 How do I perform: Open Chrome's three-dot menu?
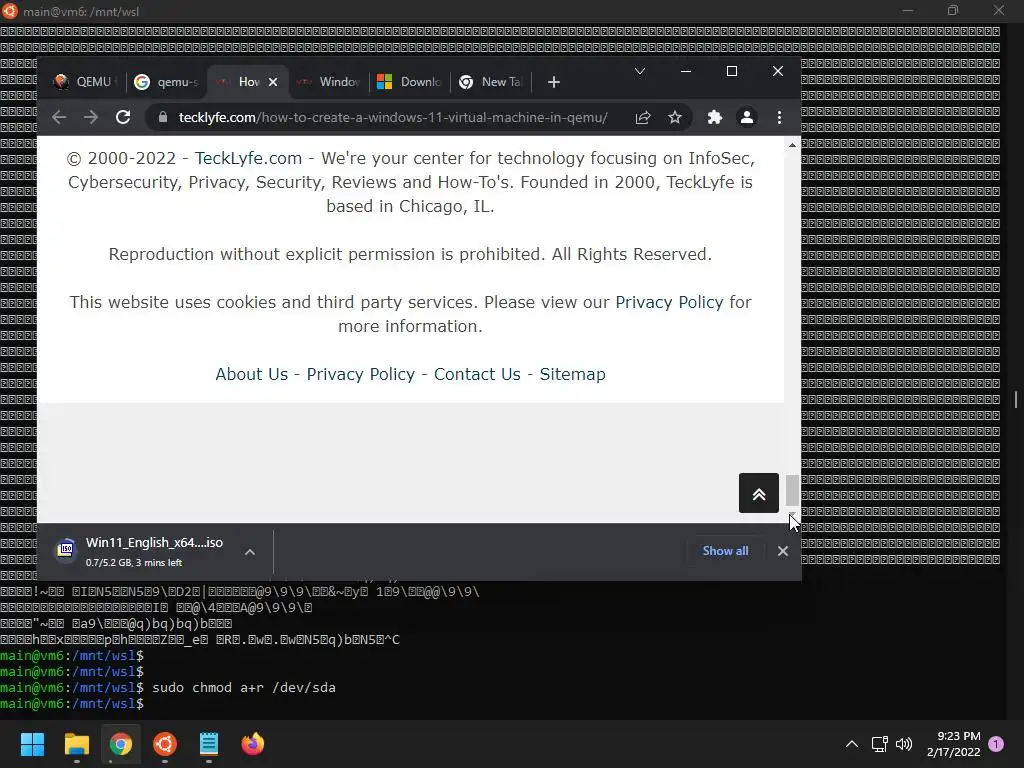[779, 118]
